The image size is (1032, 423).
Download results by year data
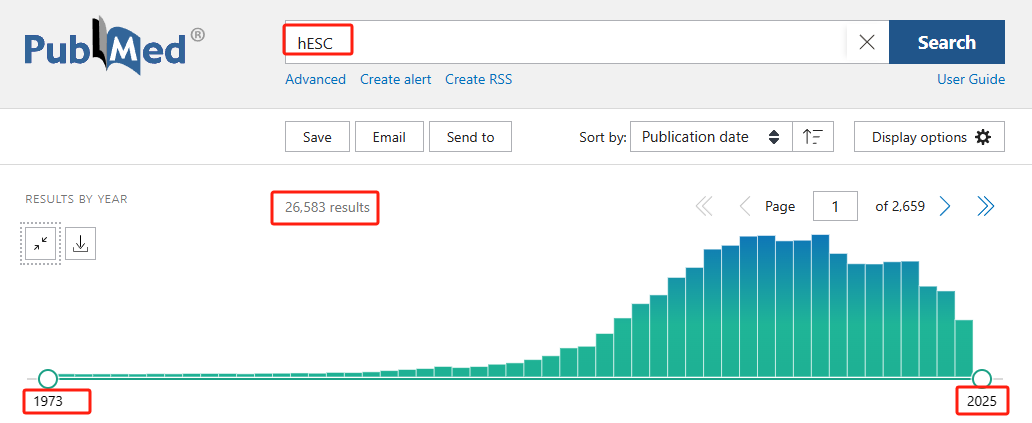(x=80, y=243)
